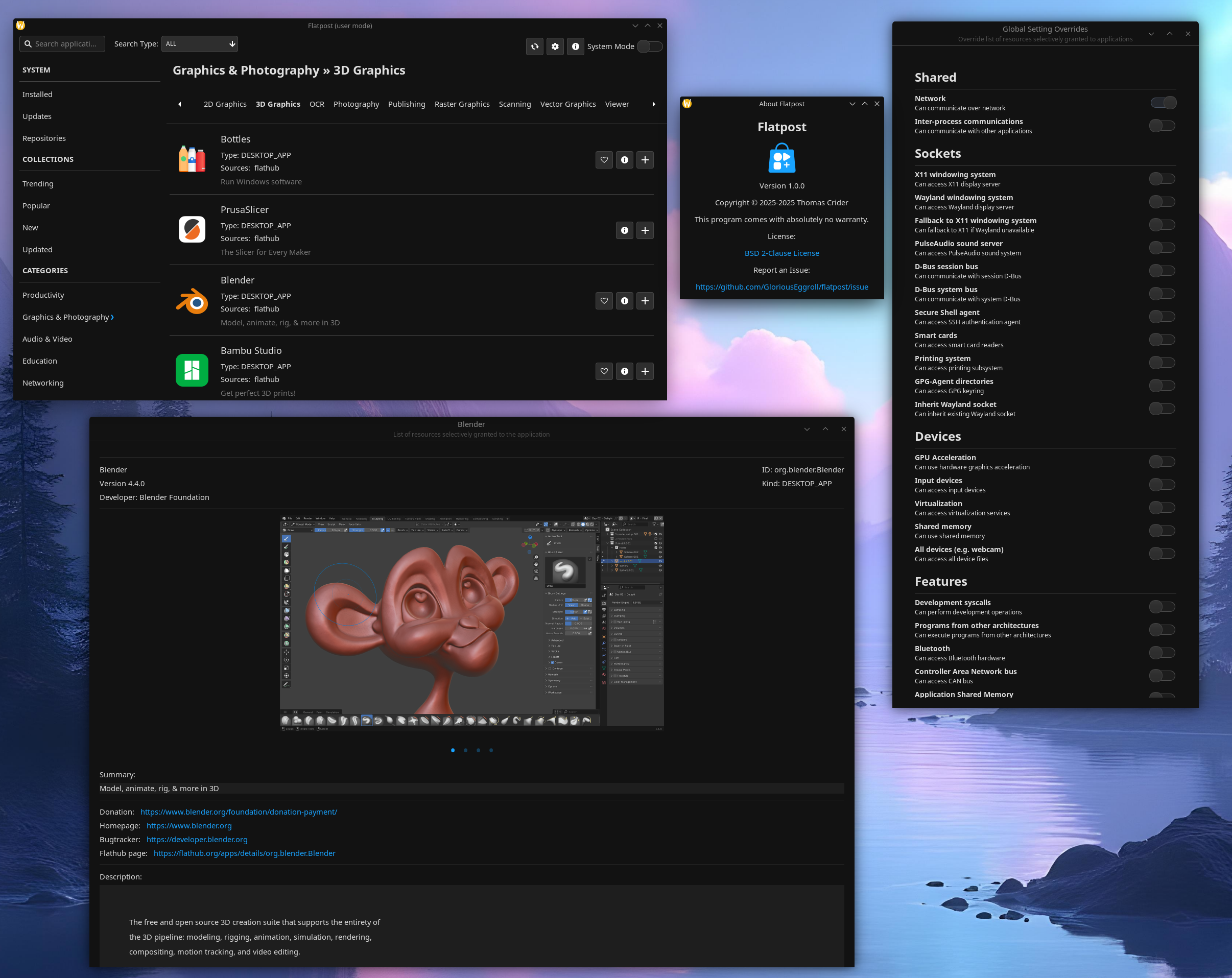Disable the Network access toggle
This screenshot has height=978, width=1232.
coord(1163,102)
